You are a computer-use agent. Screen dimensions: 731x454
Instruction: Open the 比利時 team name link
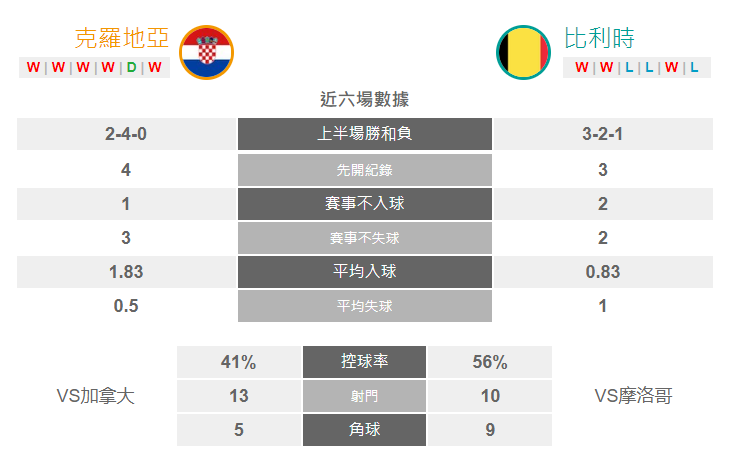(599, 38)
